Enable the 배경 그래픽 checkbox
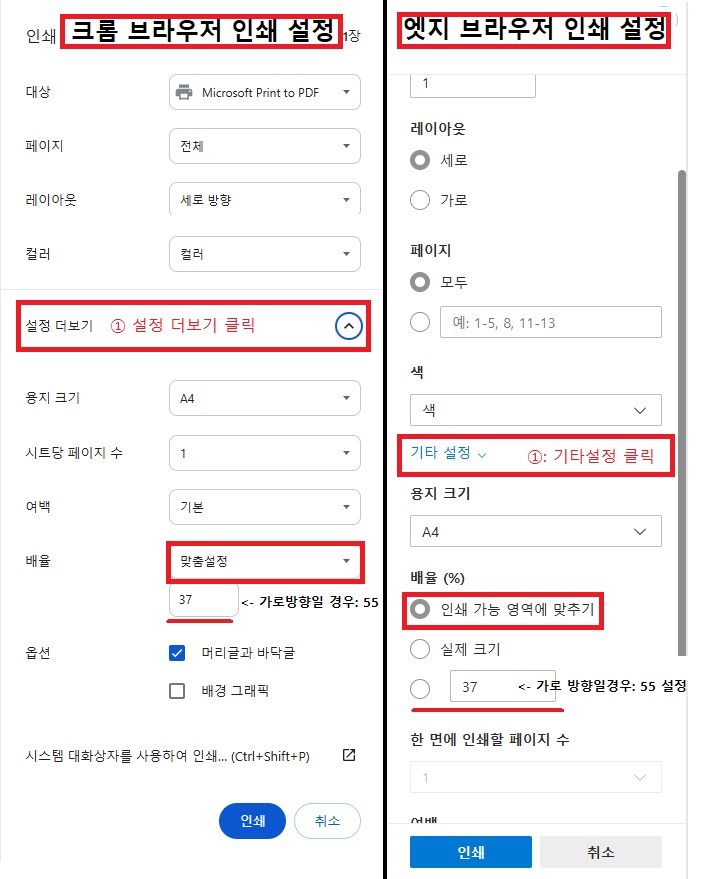Screen dimensions: 713x879 point(177,691)
